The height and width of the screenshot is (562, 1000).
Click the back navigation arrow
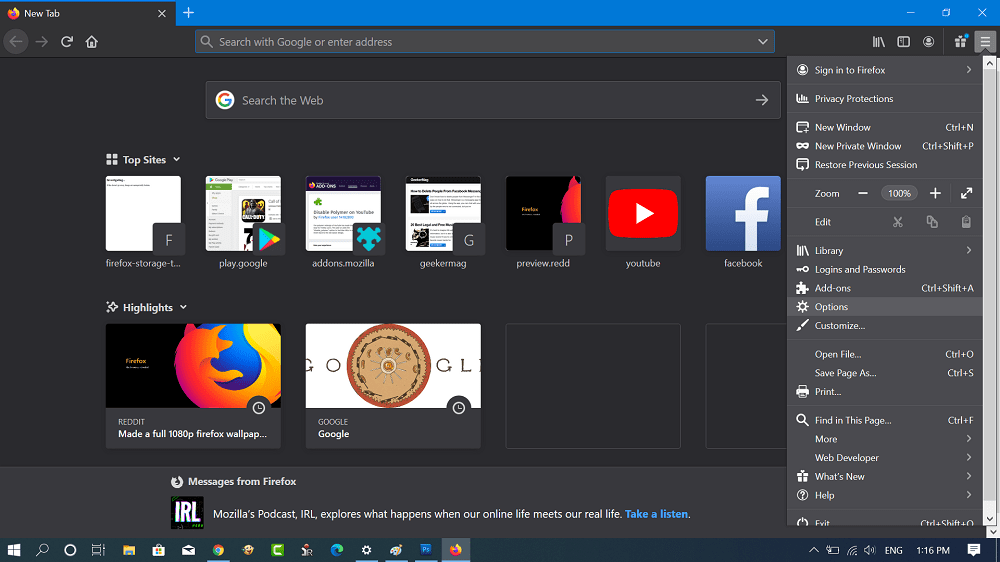tap(16, 42)
